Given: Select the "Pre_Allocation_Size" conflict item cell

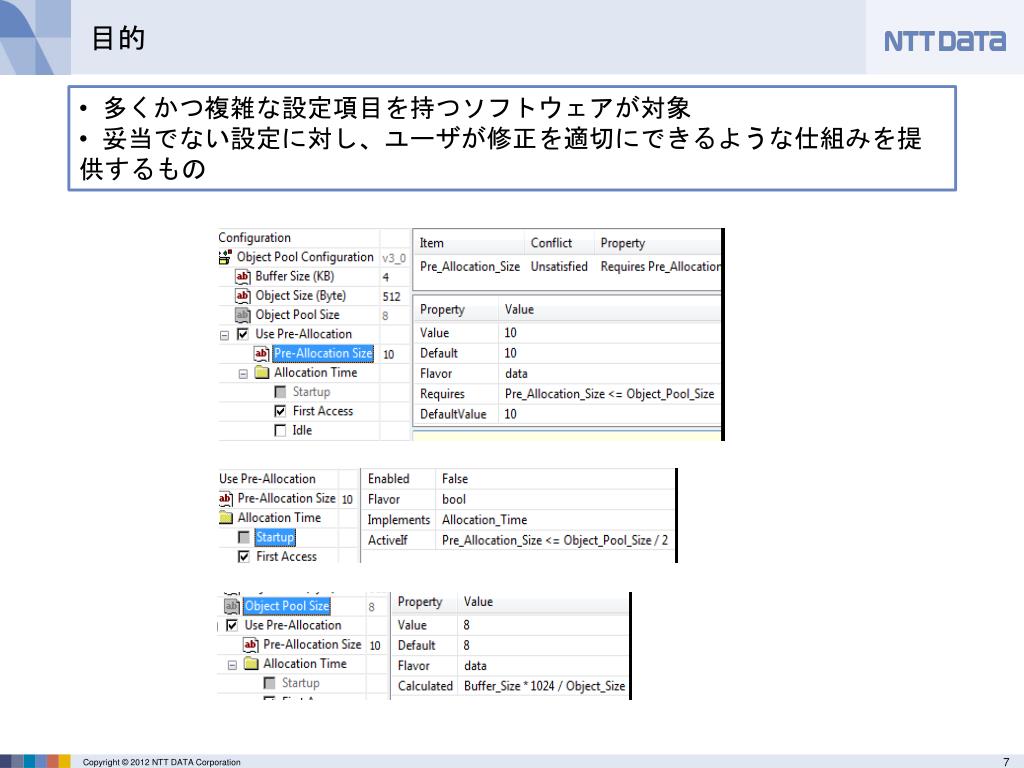Looking at the screenshot, I should [470, 266].
